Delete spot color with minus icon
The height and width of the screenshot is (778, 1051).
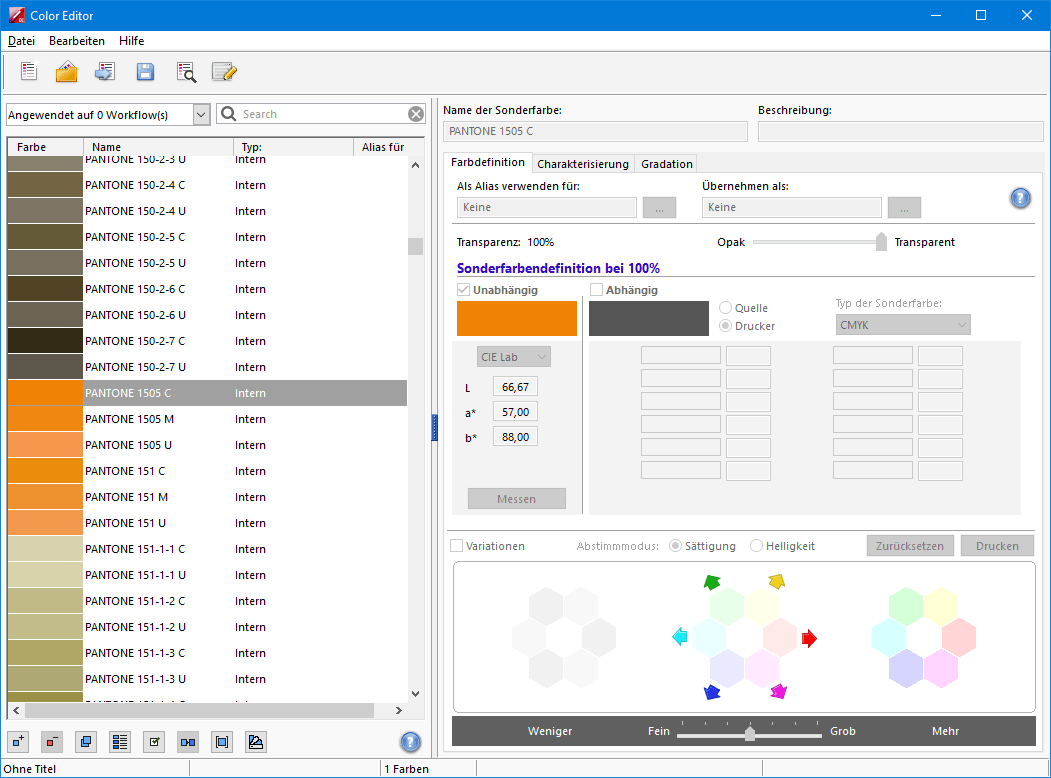tap(52, 742)
